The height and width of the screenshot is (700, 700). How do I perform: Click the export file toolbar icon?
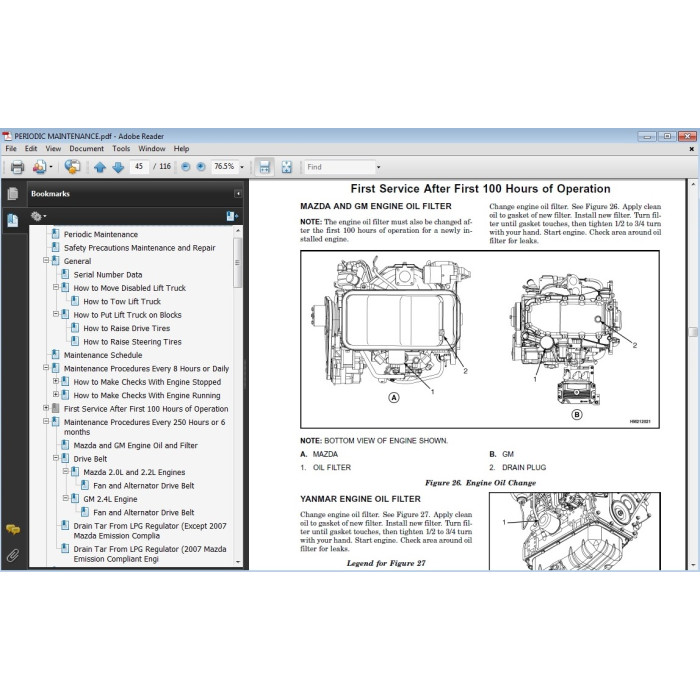[39, 167]
